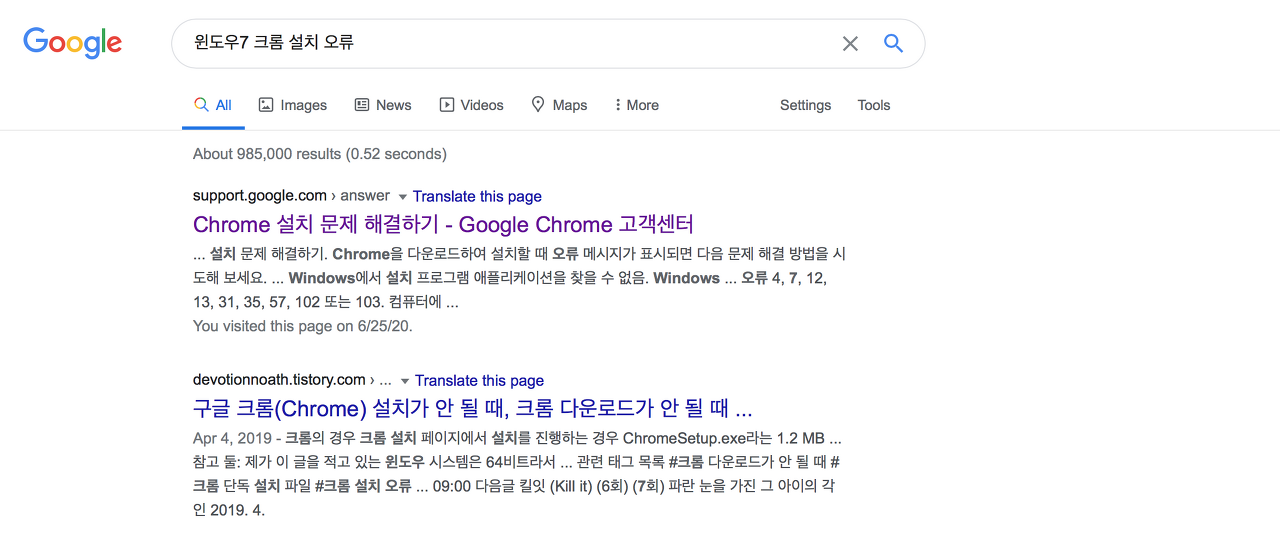This screenshot has height=546, width=1280.
Task: Go to the Videos tab
Action: [x=471, y=105]
